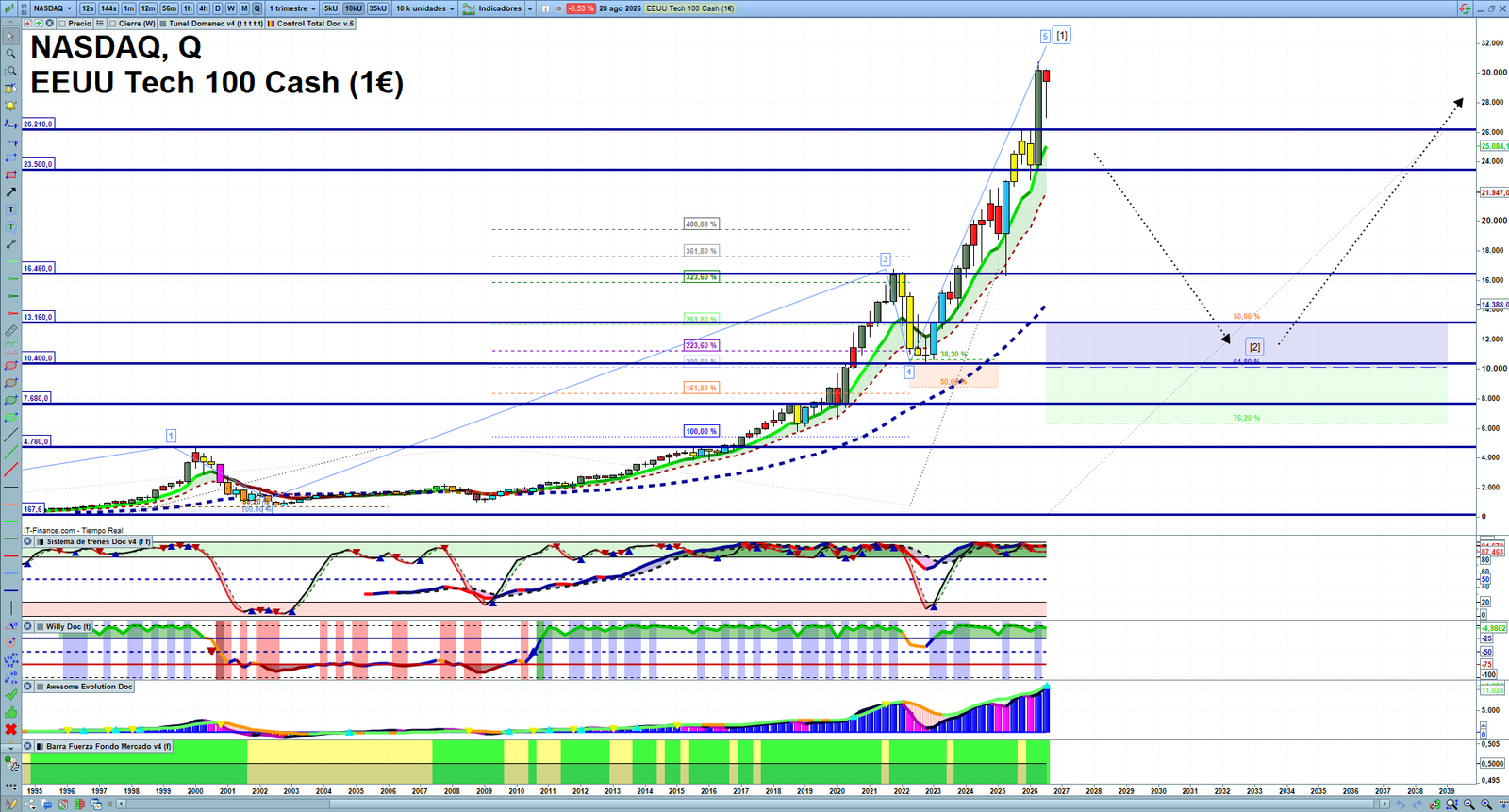Collapse the price panel chevron
This screenshot has height=812, width=1509.
pyautogui.click(x=10, y=23)
